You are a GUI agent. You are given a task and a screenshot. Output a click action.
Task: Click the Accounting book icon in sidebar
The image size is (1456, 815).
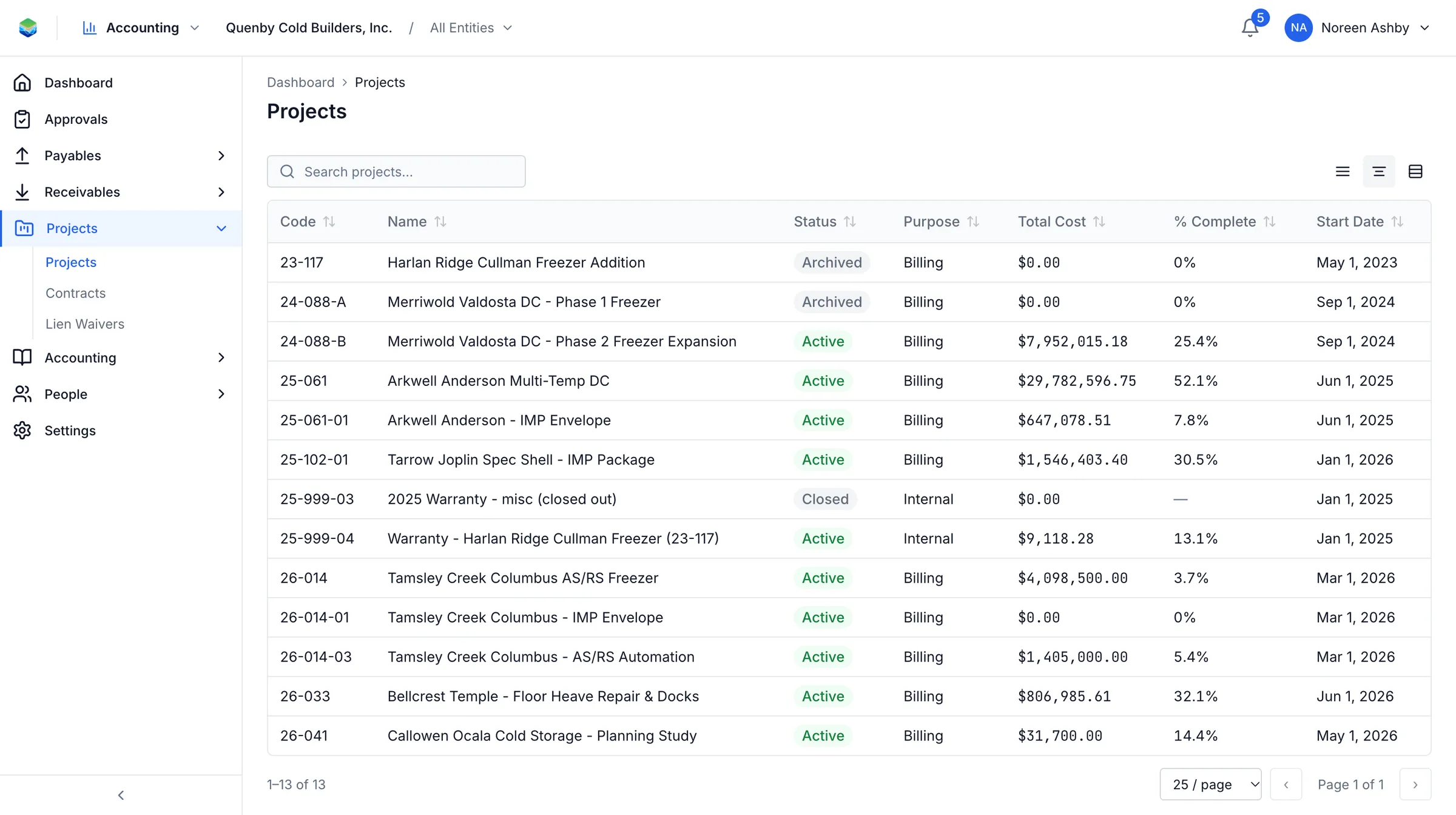click(22, 357)
